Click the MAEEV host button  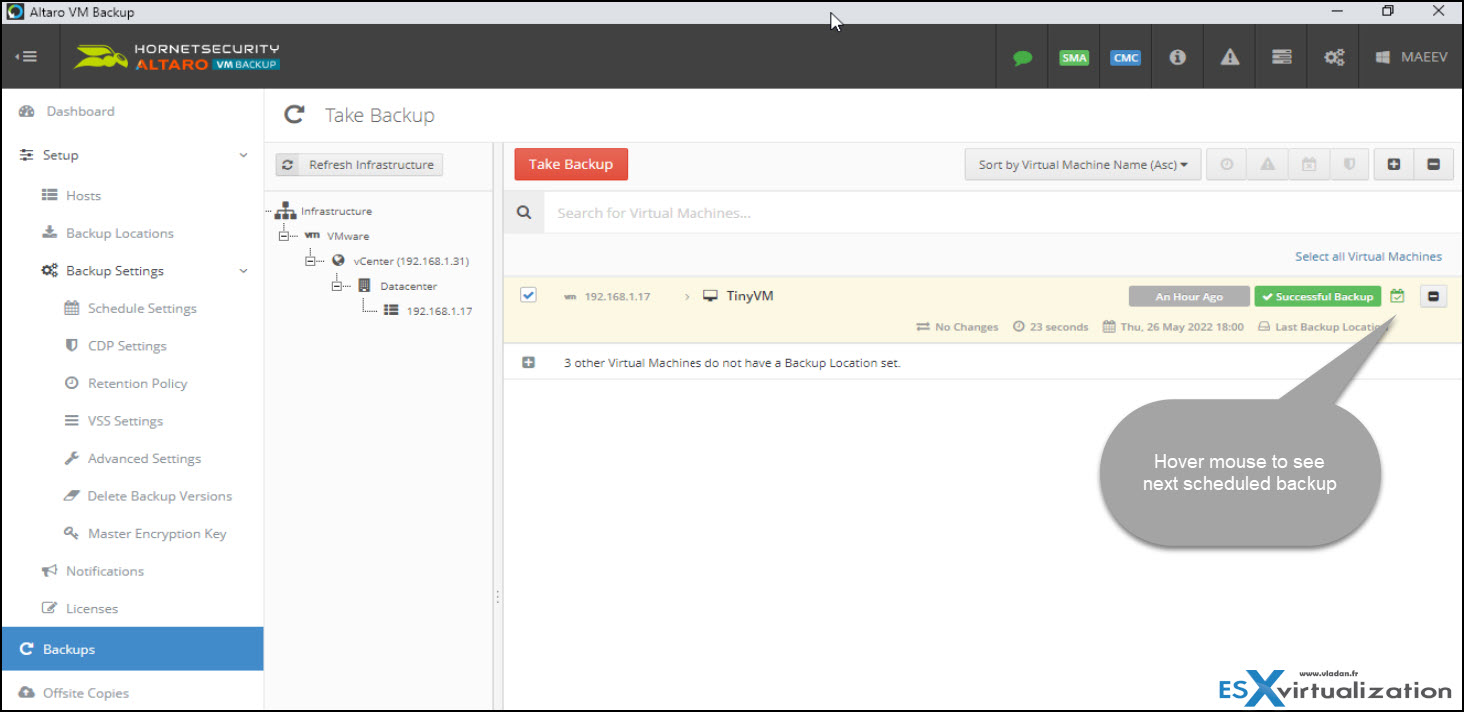pos(1412,57)
